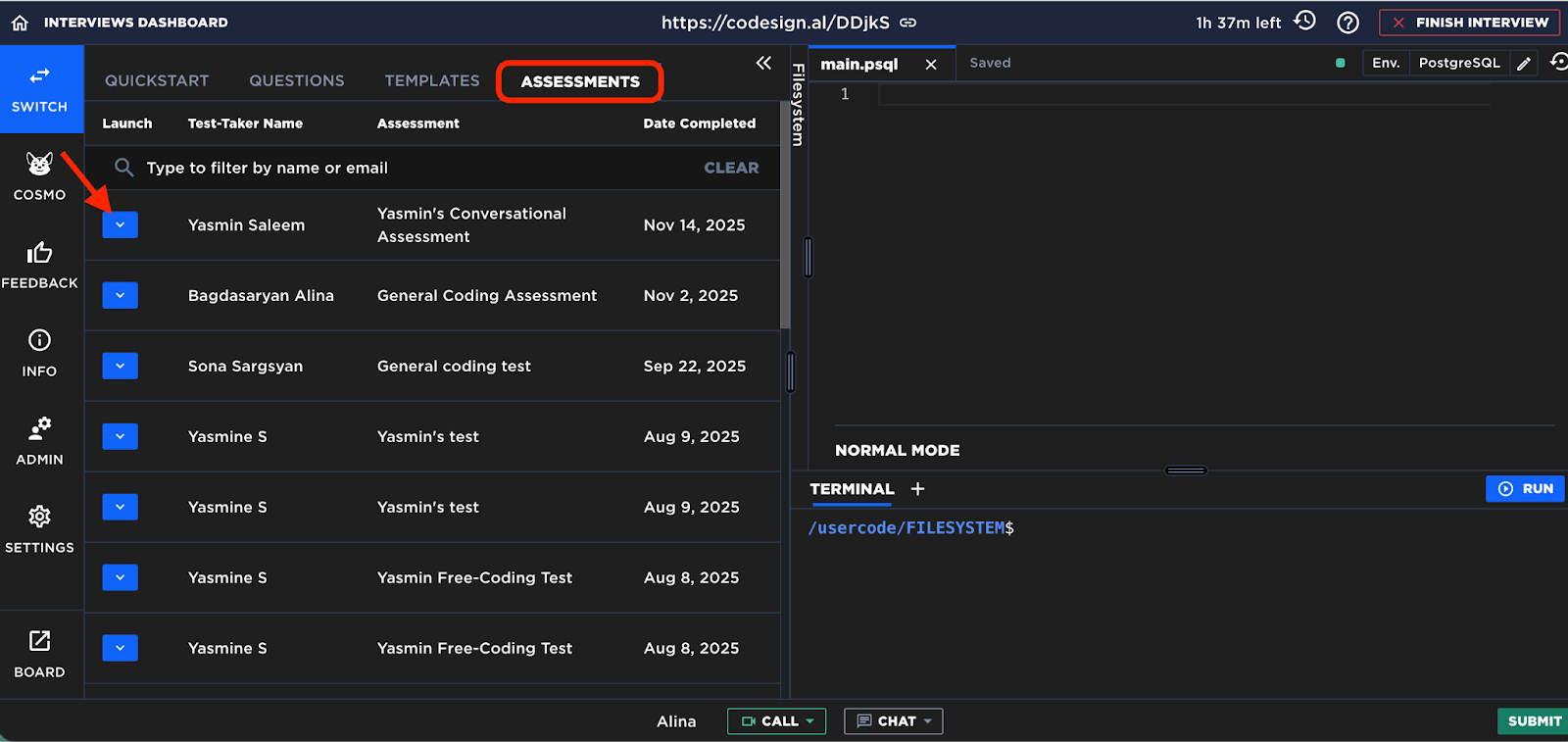This screenshot has height=742, width=1568.
Task: Click the time history clock icon
Action: pos(1304,22)
